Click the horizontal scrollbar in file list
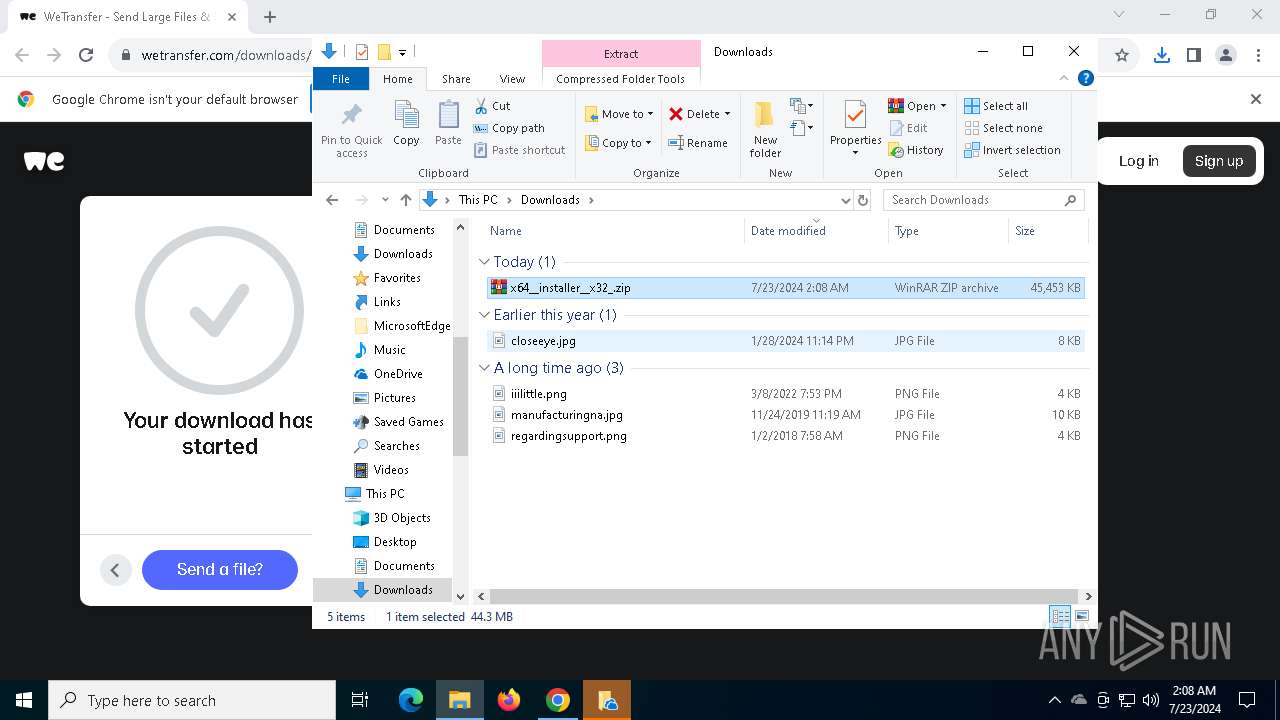This screenshot has height=720, width=1280. pos(783,596)
